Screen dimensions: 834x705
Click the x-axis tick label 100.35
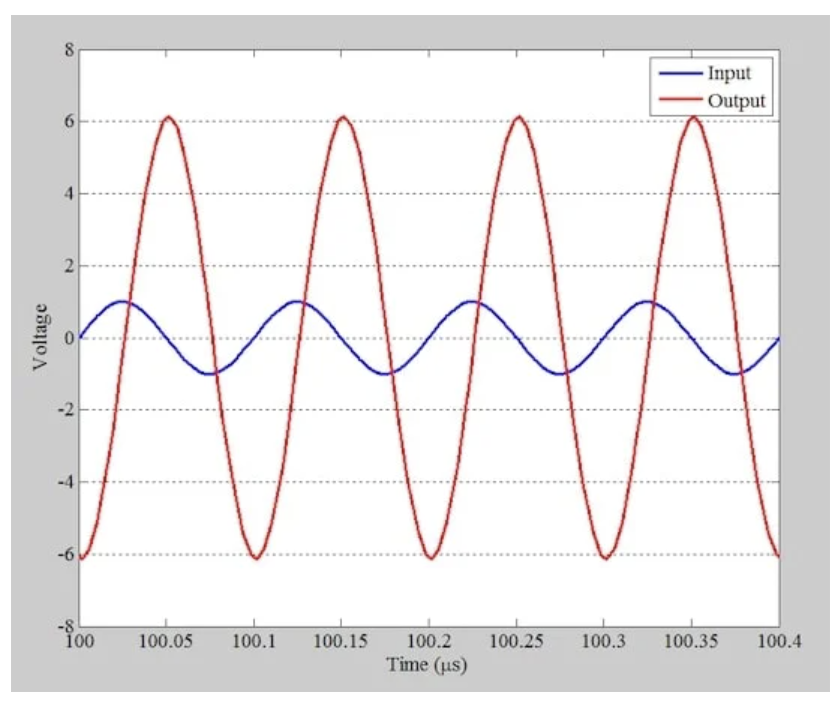(x=691, y=642)
